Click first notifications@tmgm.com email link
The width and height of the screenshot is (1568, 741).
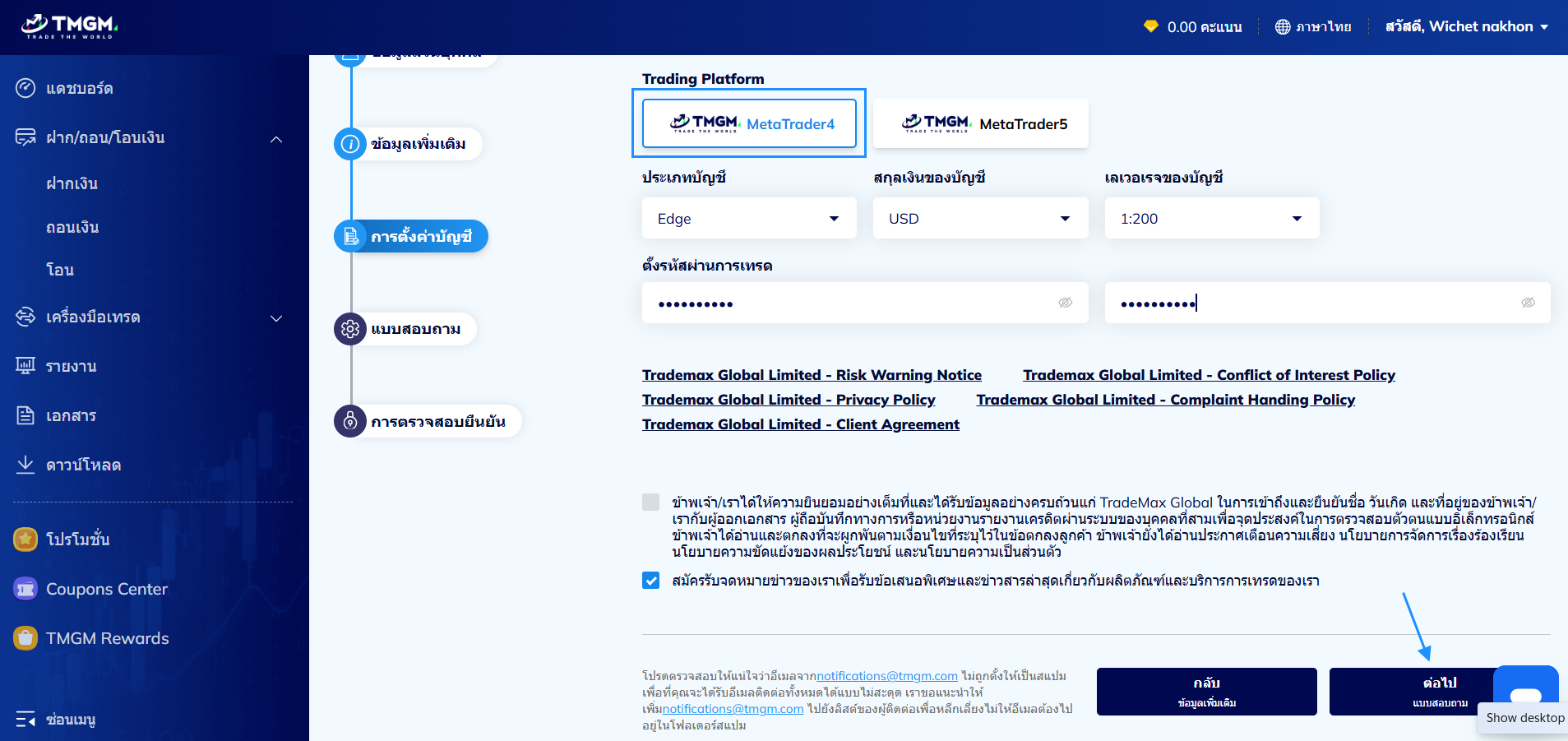click(x=887, y=676)
